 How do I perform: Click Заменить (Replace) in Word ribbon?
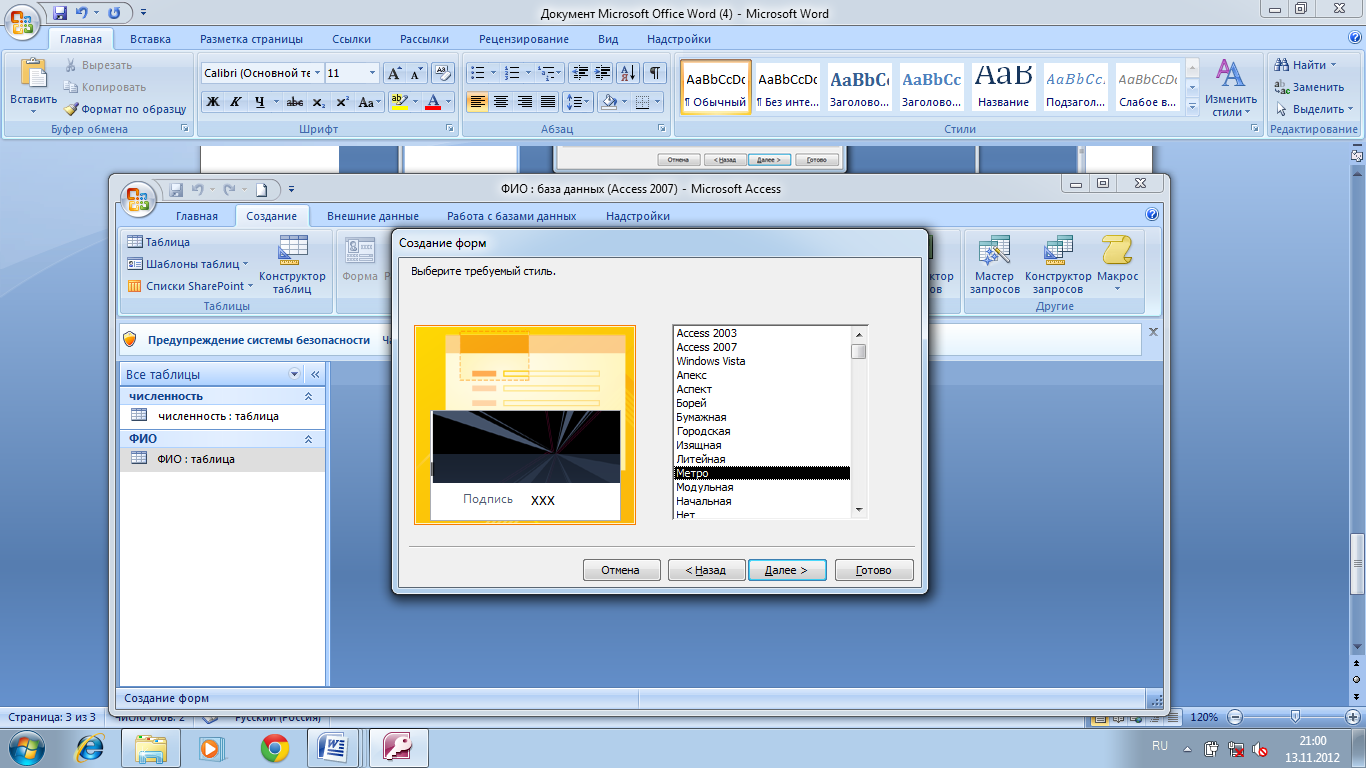(x=1309, y=87)
